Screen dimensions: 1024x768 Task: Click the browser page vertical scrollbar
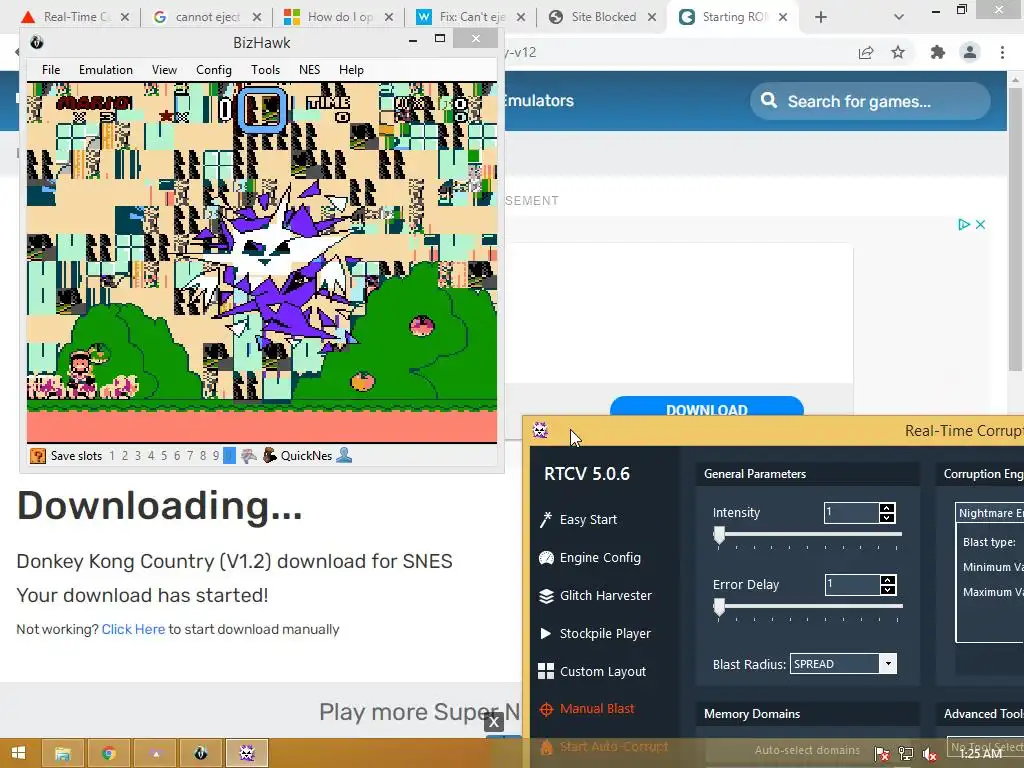coord(1015,229)
